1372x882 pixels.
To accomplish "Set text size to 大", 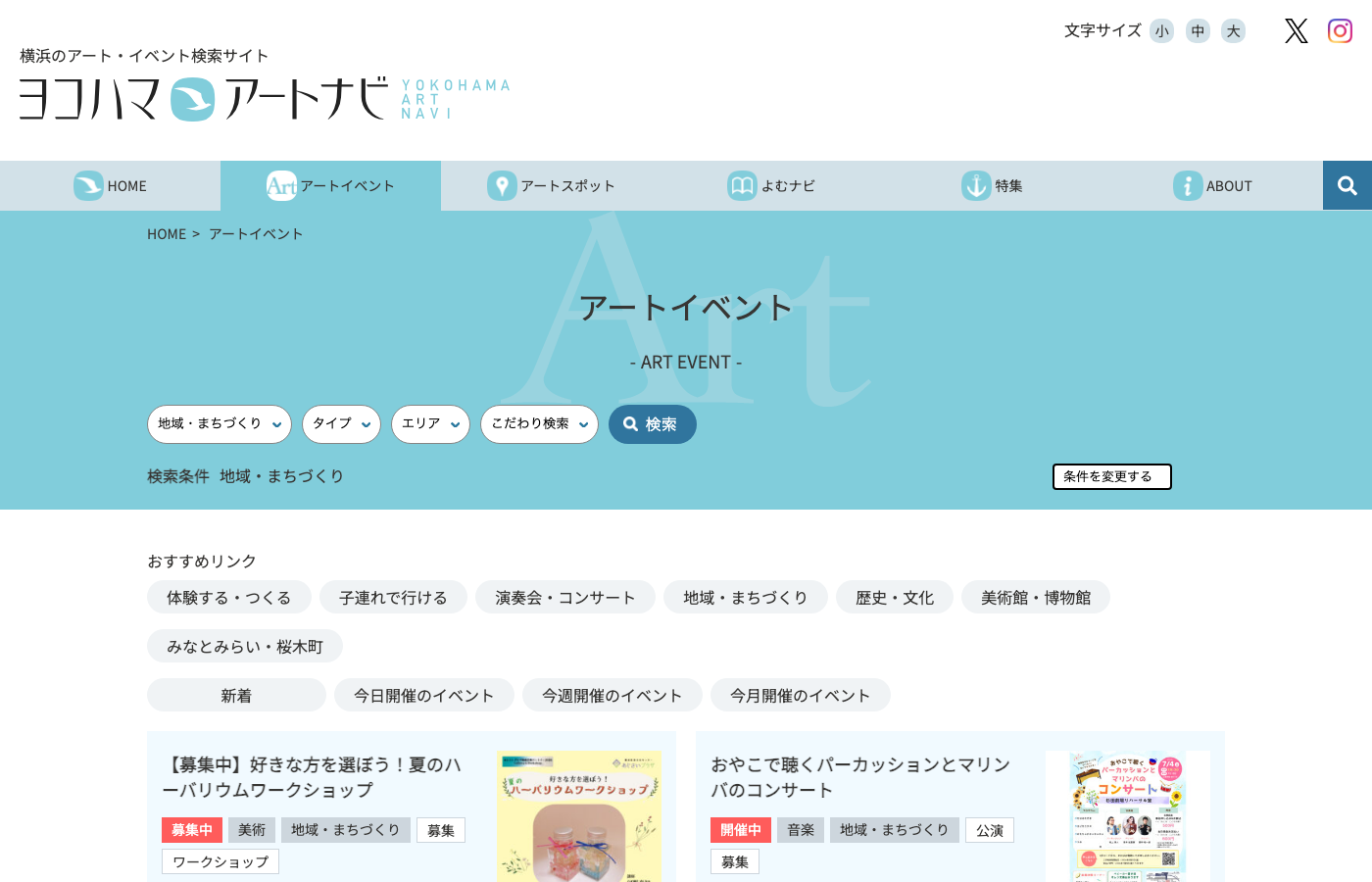I will click(1234, 31).
